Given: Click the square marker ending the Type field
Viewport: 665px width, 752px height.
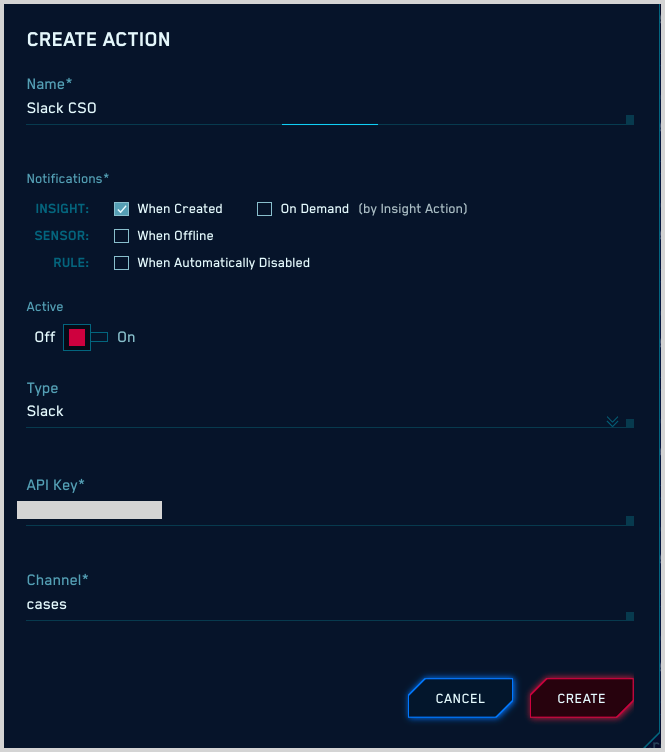Looking at the screenshot, I should point(629,423).
